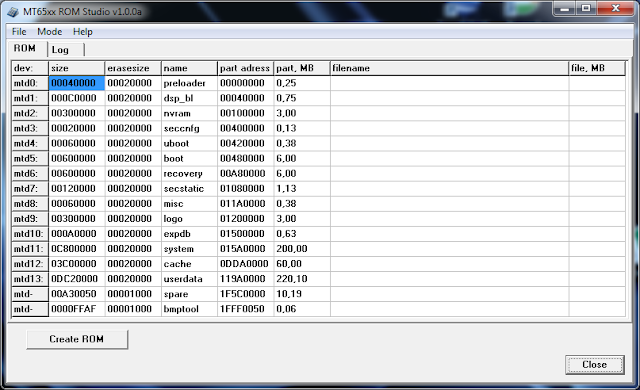Click the 'dev:' column header

click(30, 68)
